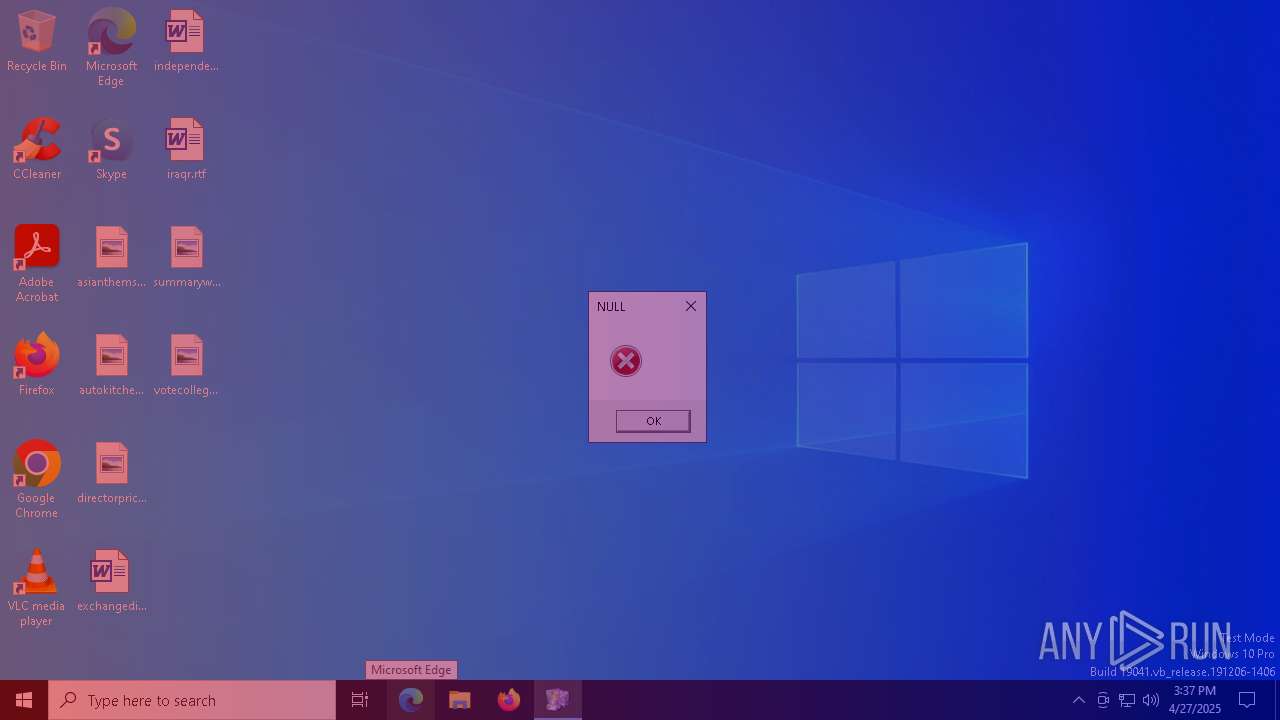Image resolution: width=1280 pixels, height=720 pixels.
Task: Select the asianthems... image file
Action: click(x=111, y=256)
